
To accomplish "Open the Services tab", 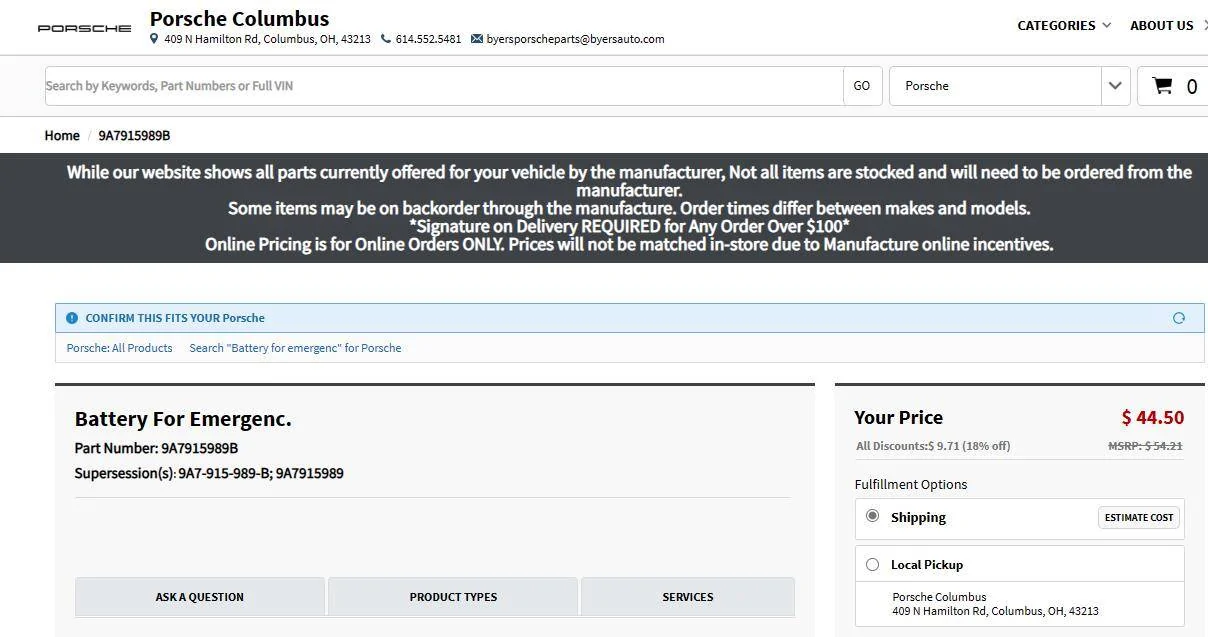I will 688,597.
